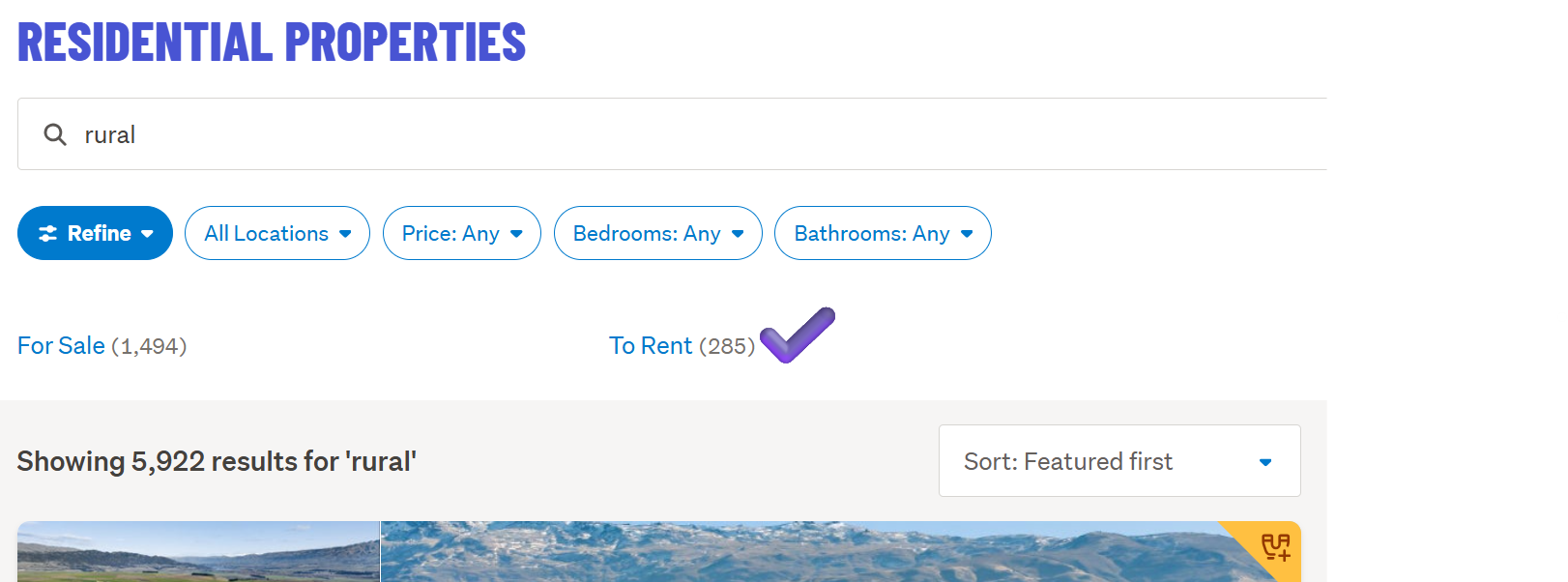Open the Refine filters button
This screenshot has height=582, width=1568.
click(95, 233)
